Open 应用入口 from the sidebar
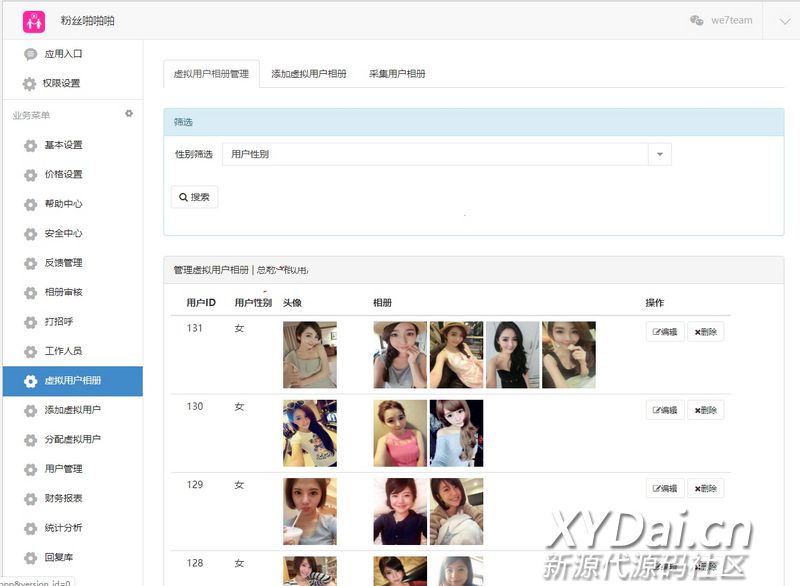The height and width of the screenshot is (586, 800). [x=63, y=54]
